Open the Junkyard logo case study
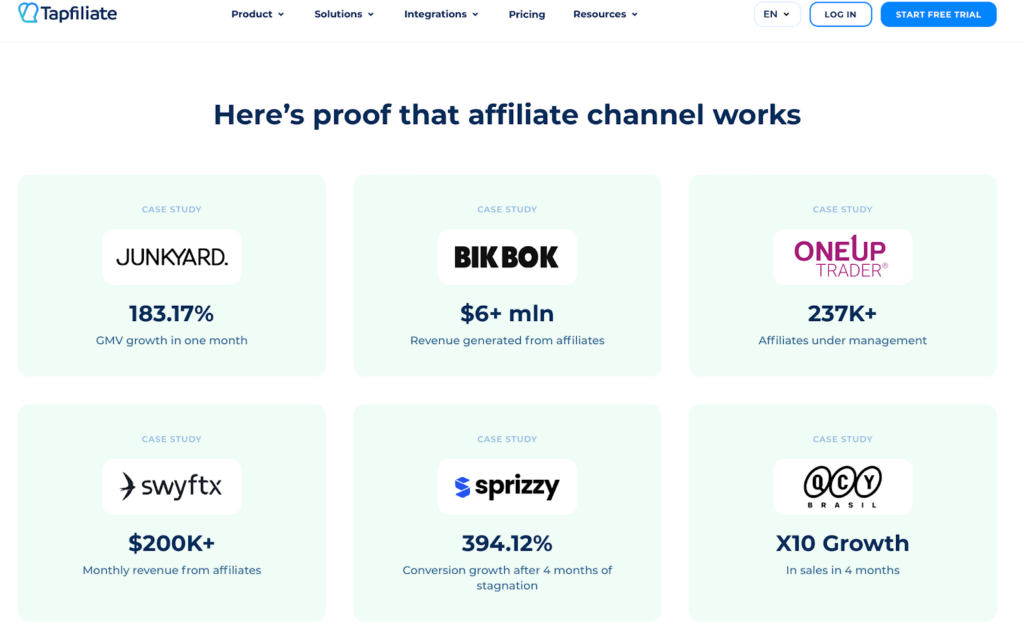The height and width of the screenshot is (632, 1024). 172,257
